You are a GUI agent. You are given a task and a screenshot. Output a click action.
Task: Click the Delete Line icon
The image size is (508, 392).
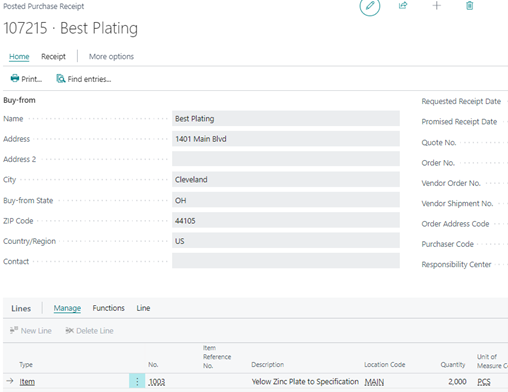tap(69, 330)
